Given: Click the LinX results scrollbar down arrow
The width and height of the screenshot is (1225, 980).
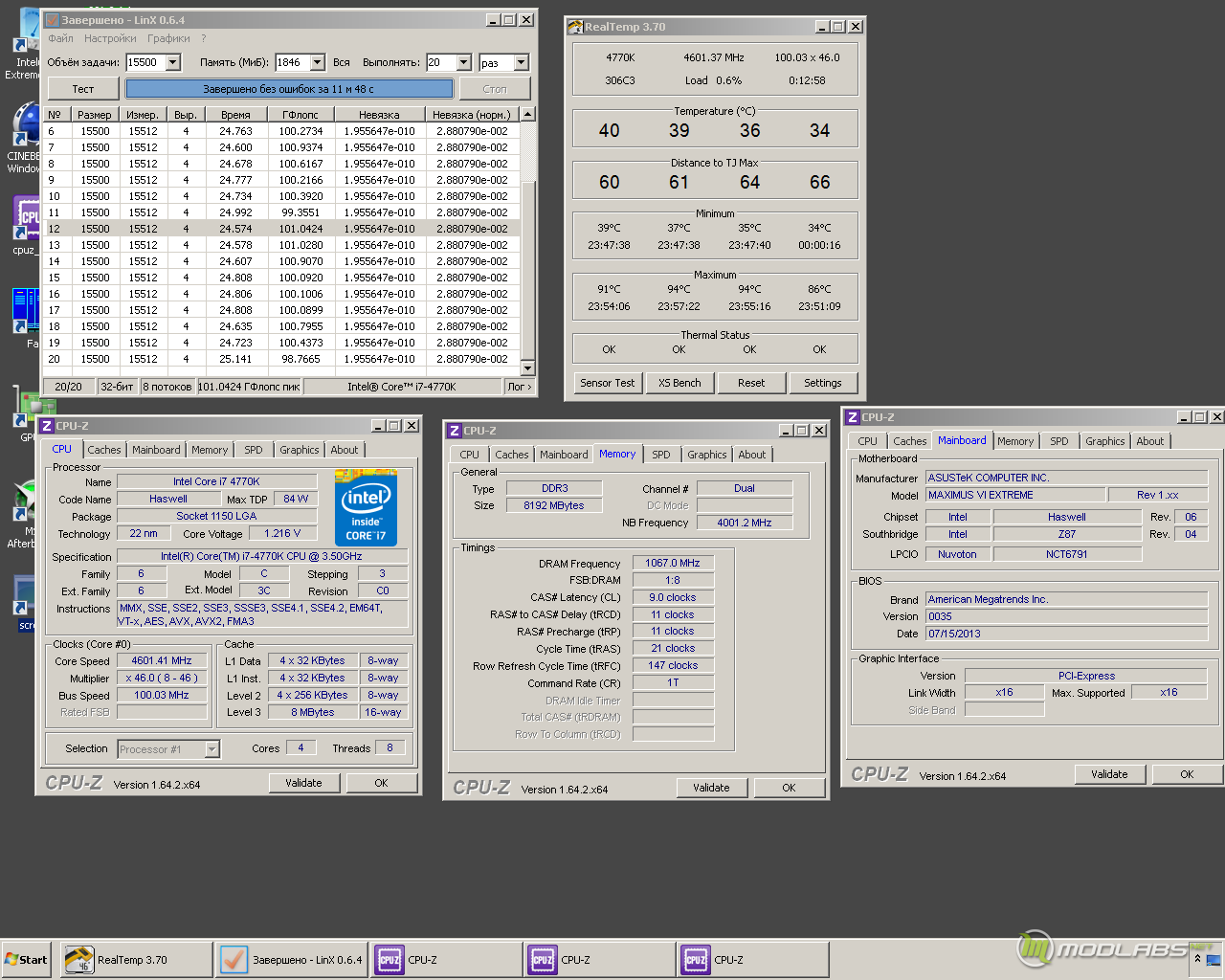Looking at the screenshot, I should coord(527,368).
